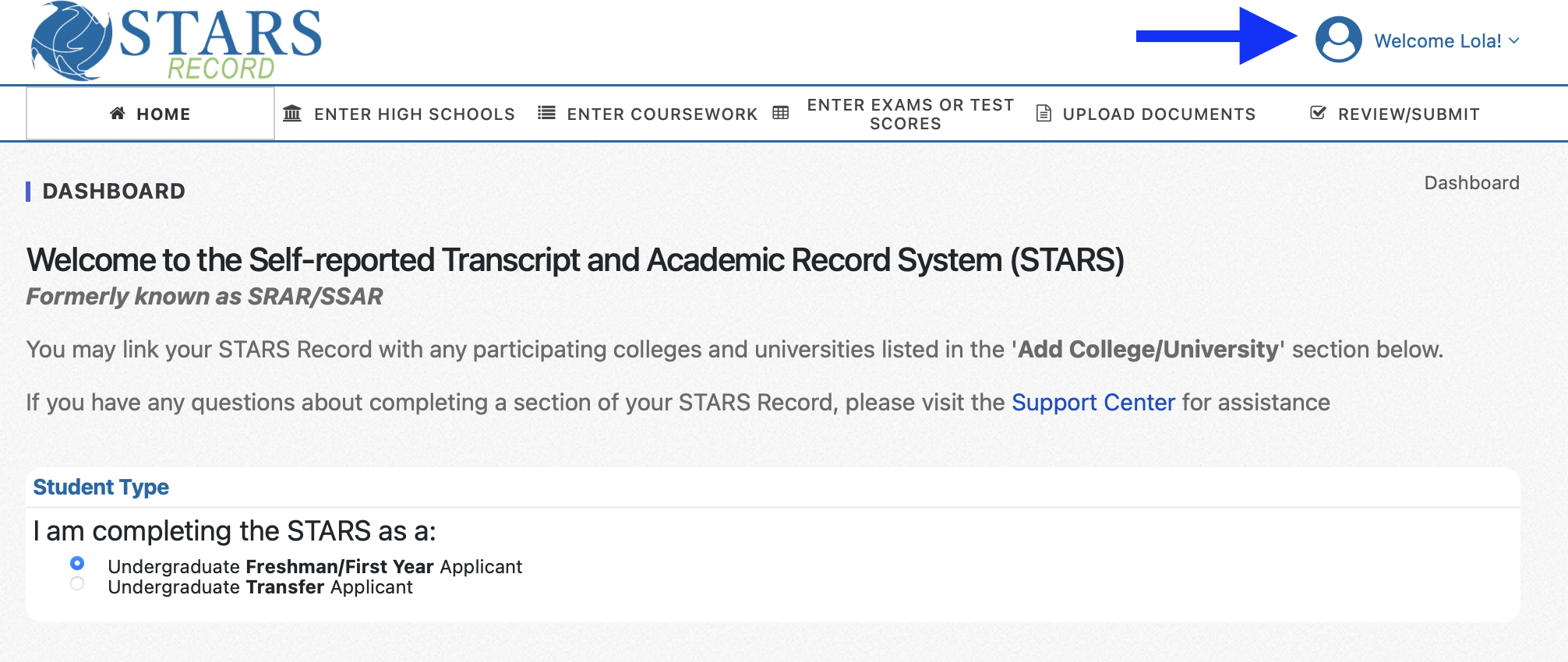Select Undergraduate Freshman/First Year Applicant radio
This screenshot has width=1568, height=662.
point(77,563)
